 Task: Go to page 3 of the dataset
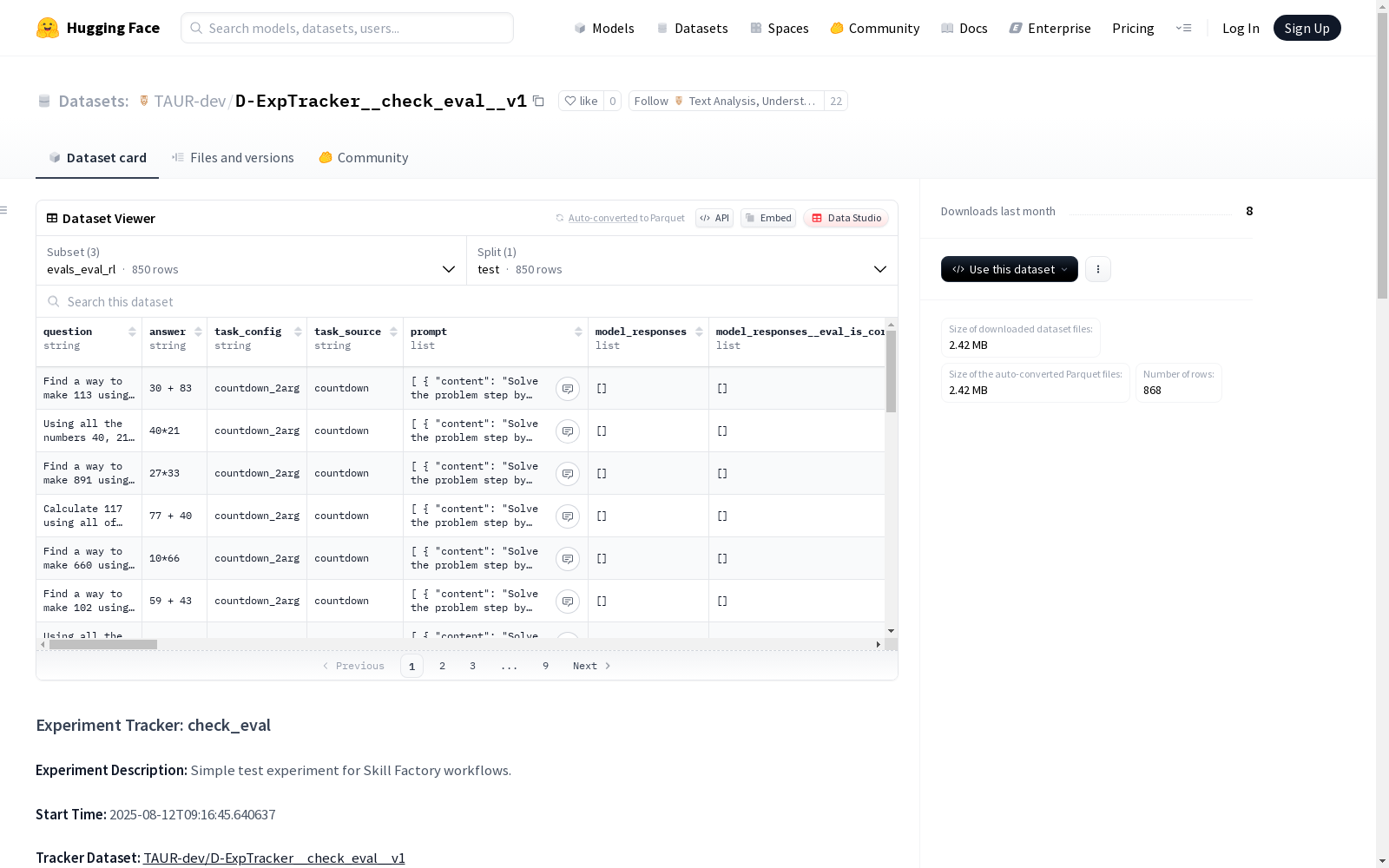pyautogui.click(x=473, y=666)
